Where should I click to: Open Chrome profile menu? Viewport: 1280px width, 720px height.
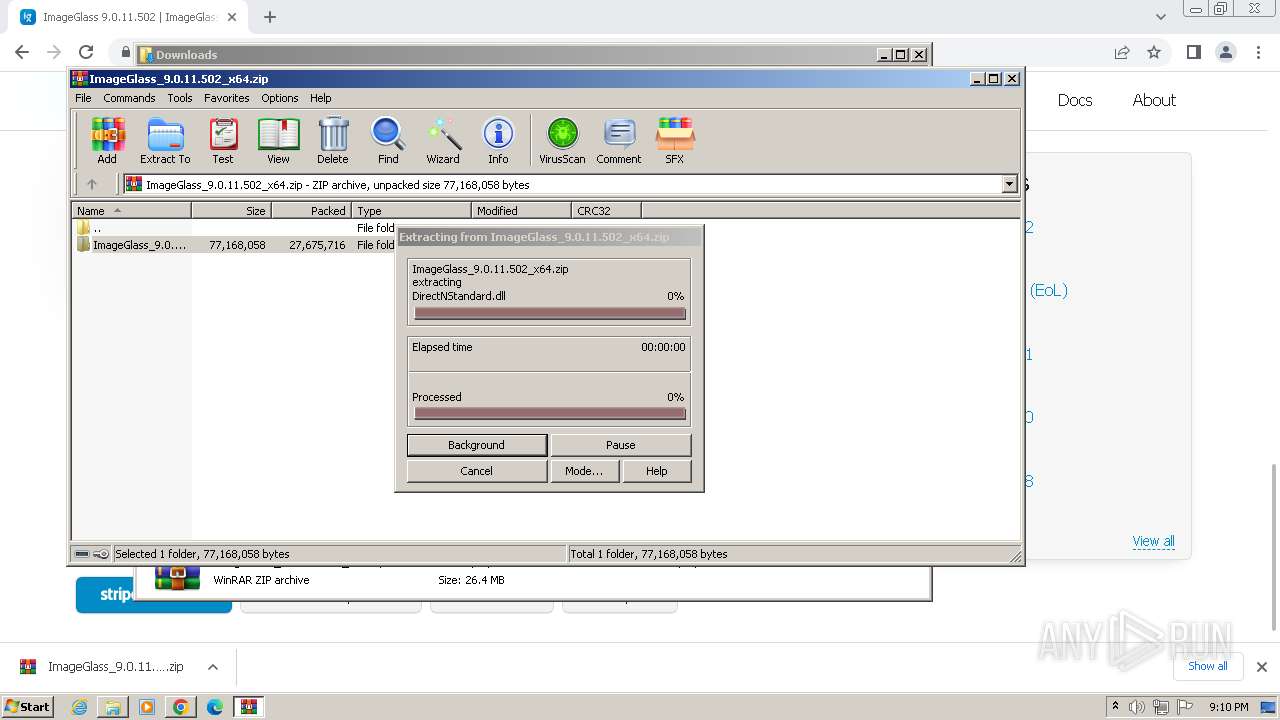click(1225, 52)
